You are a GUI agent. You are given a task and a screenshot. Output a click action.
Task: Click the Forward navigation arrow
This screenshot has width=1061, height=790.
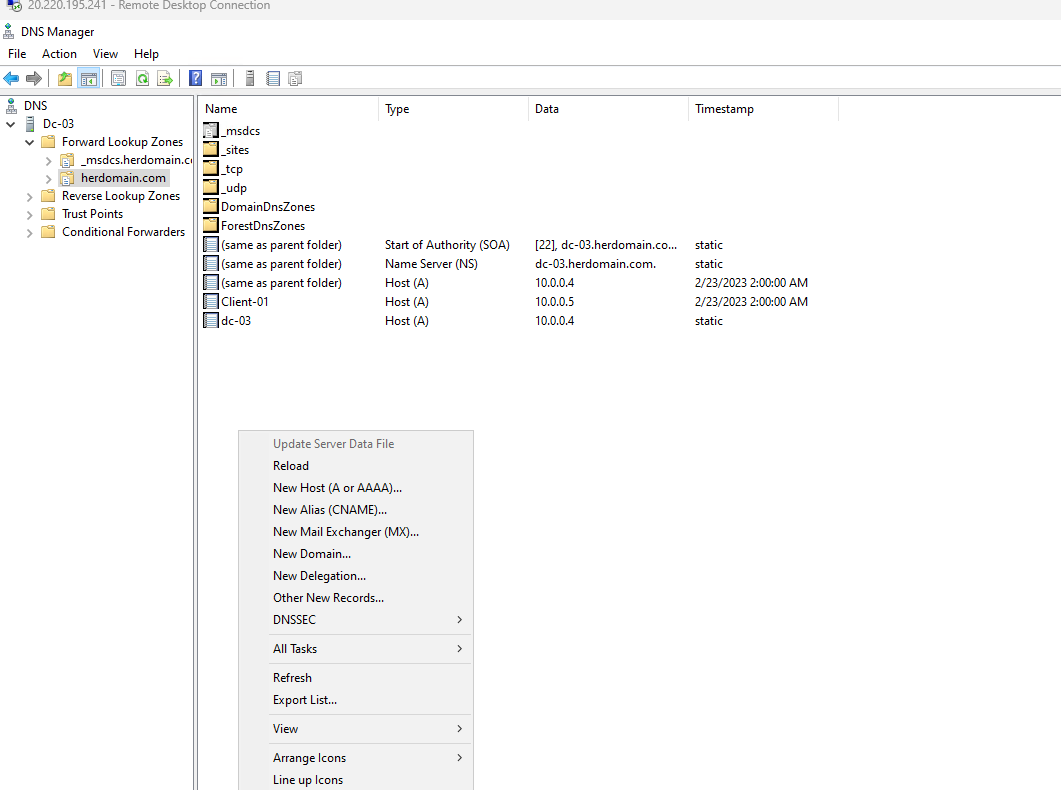click(34, 78)
